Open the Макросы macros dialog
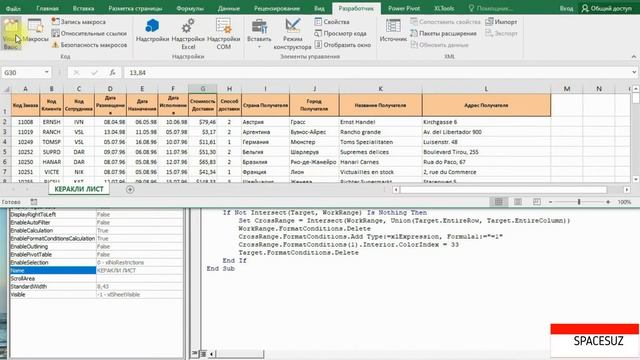The width and height of the screenshot is (640, 360). [x=36, y=31]
